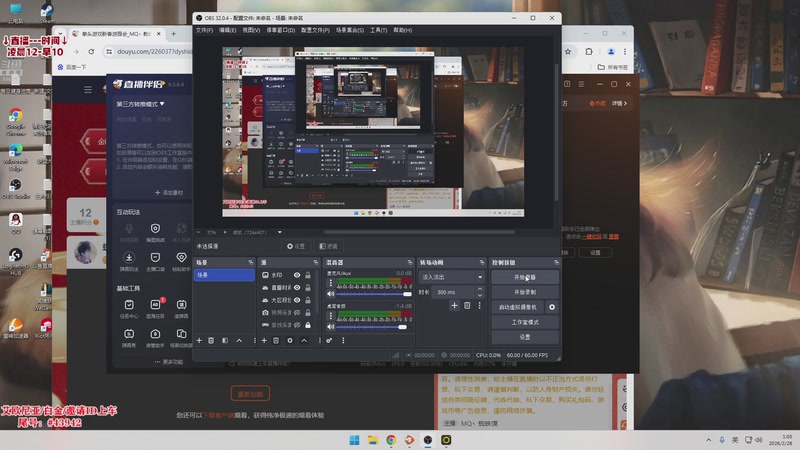800x450 pixels.
Task: Open scene filters icon in Scenes panel
Action: coord(225,340)
